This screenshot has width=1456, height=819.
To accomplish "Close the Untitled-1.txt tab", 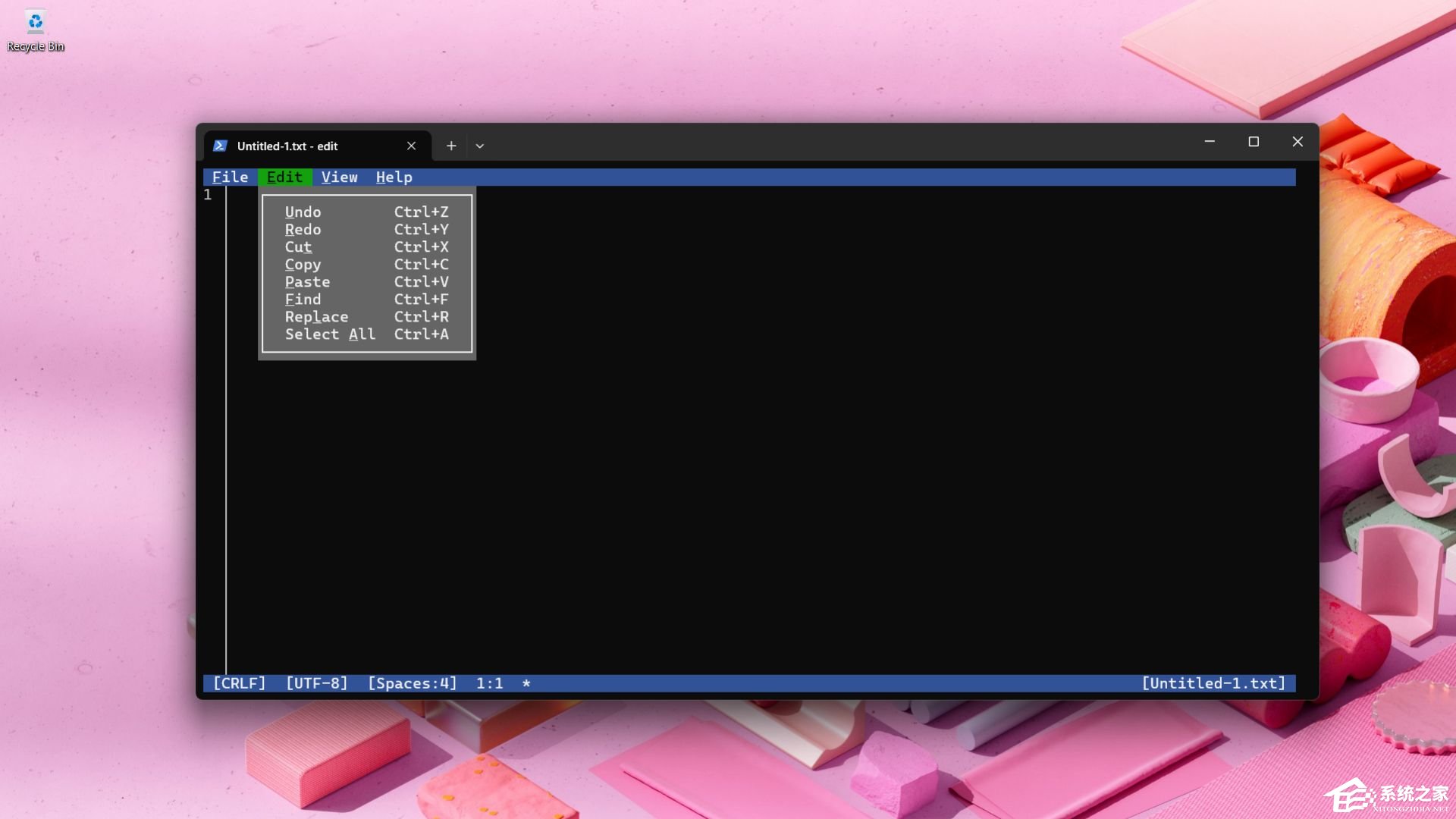I will [x=411, y=146].
